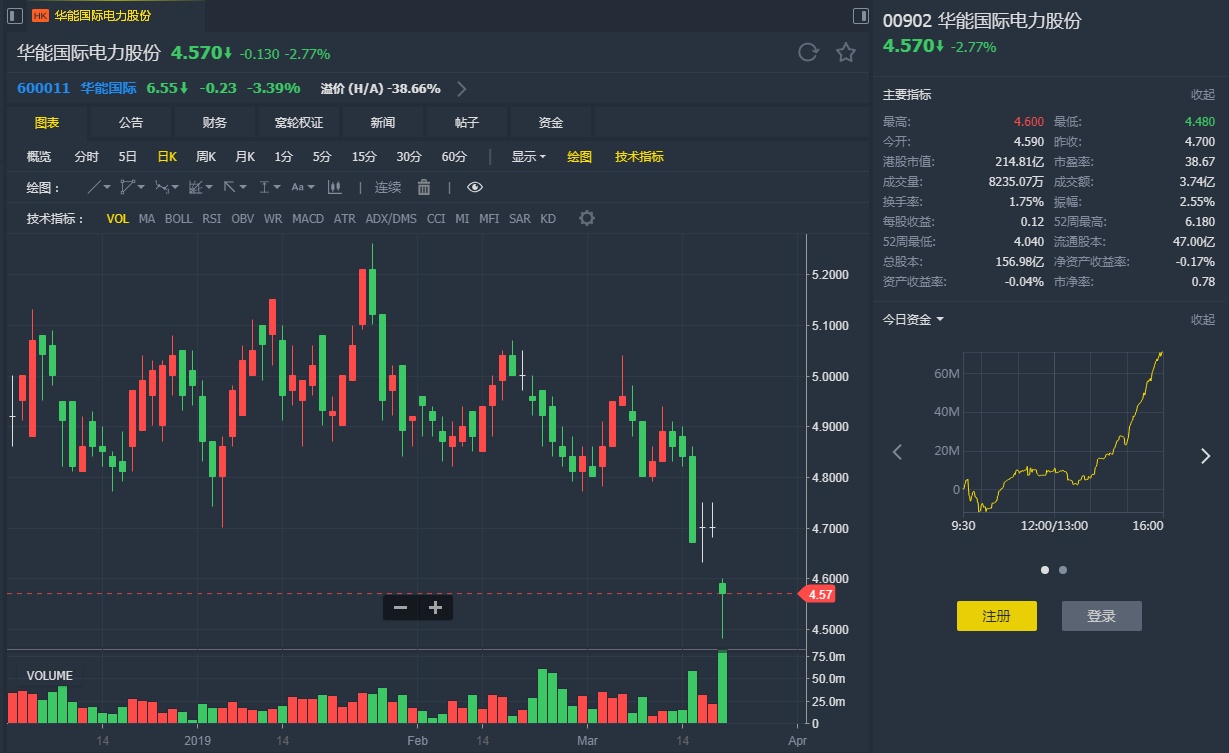1229x753 pixels.
Task: Select 周K weekly candlestick timeframe
Action: point(206,157)
